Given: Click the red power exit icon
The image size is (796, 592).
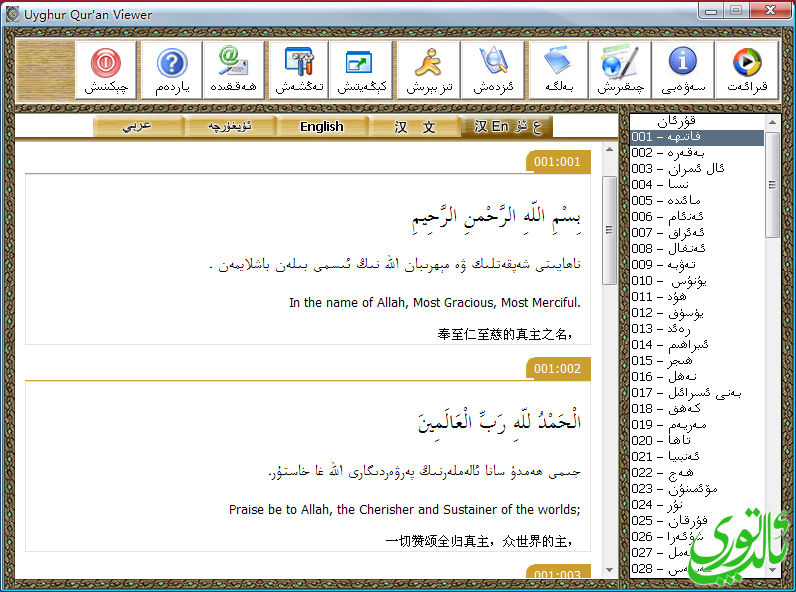Looking at the screenshot, I should (106, 70).
